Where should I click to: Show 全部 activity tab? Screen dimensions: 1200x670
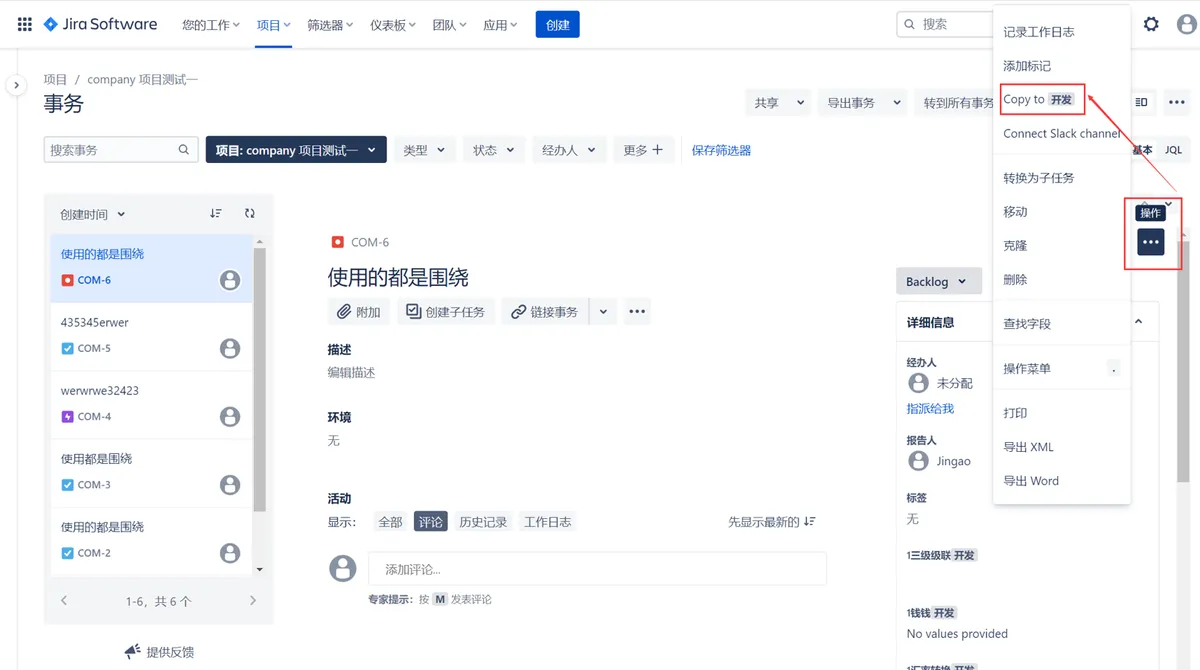point(390,522)
